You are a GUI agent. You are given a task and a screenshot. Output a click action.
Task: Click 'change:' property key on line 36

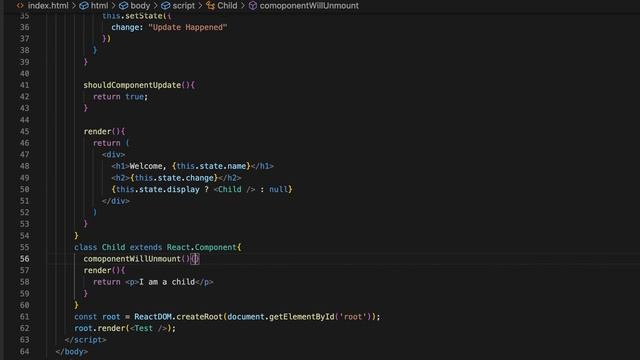coord(127,27)
